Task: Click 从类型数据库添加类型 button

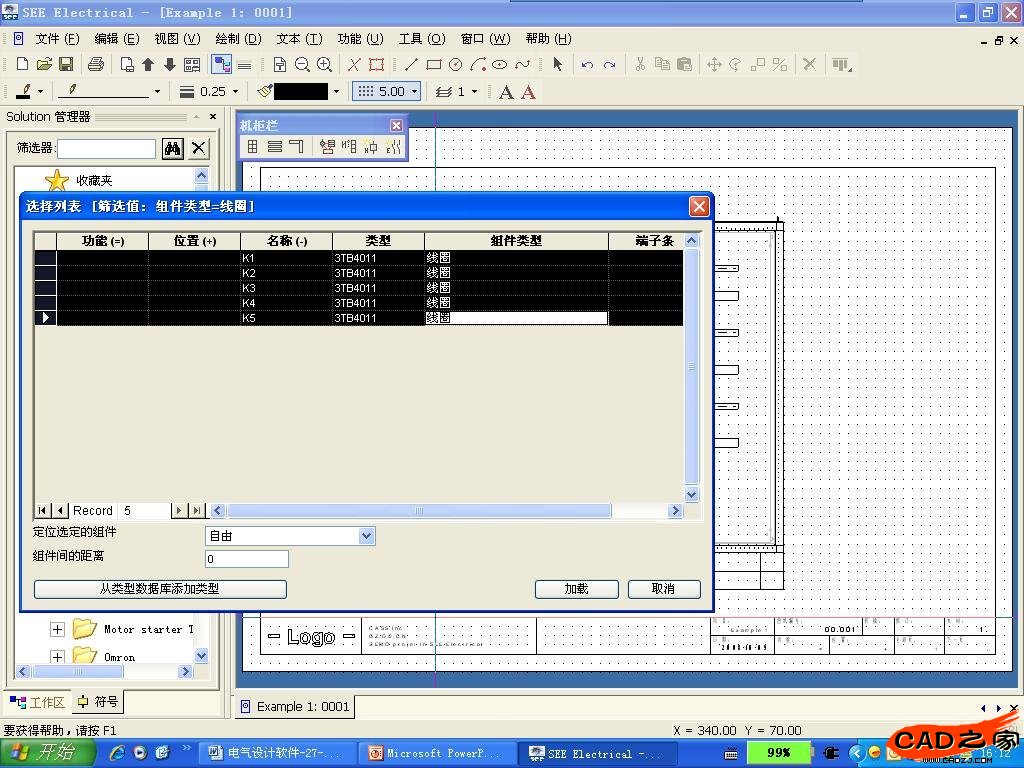Action: pos(160,589)
